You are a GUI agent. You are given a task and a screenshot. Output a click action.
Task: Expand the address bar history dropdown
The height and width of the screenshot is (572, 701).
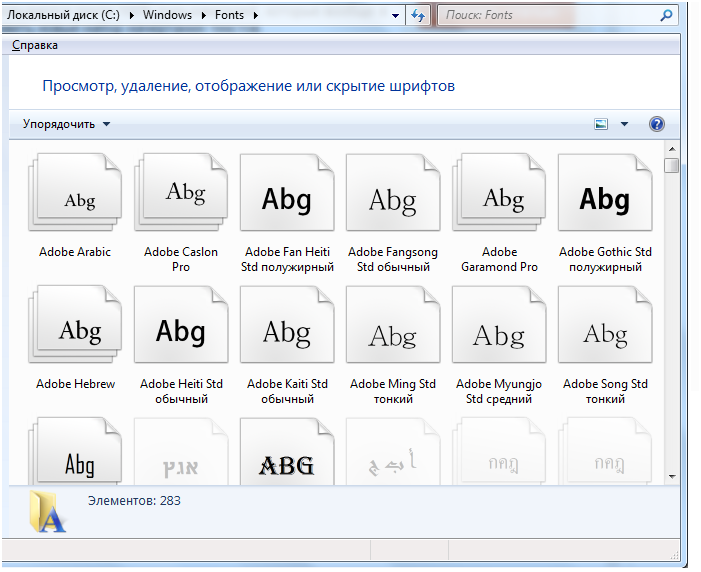pos(396,15)
